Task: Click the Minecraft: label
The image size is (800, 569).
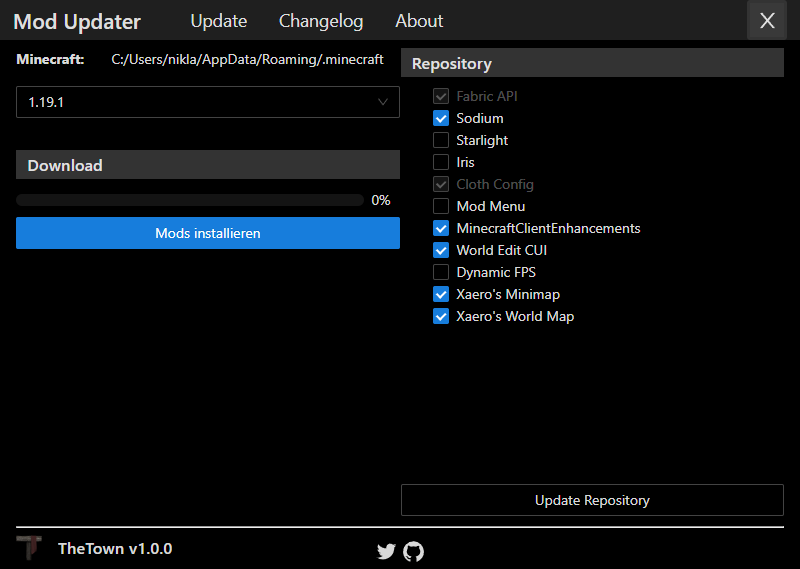Action: coord(50,59)
